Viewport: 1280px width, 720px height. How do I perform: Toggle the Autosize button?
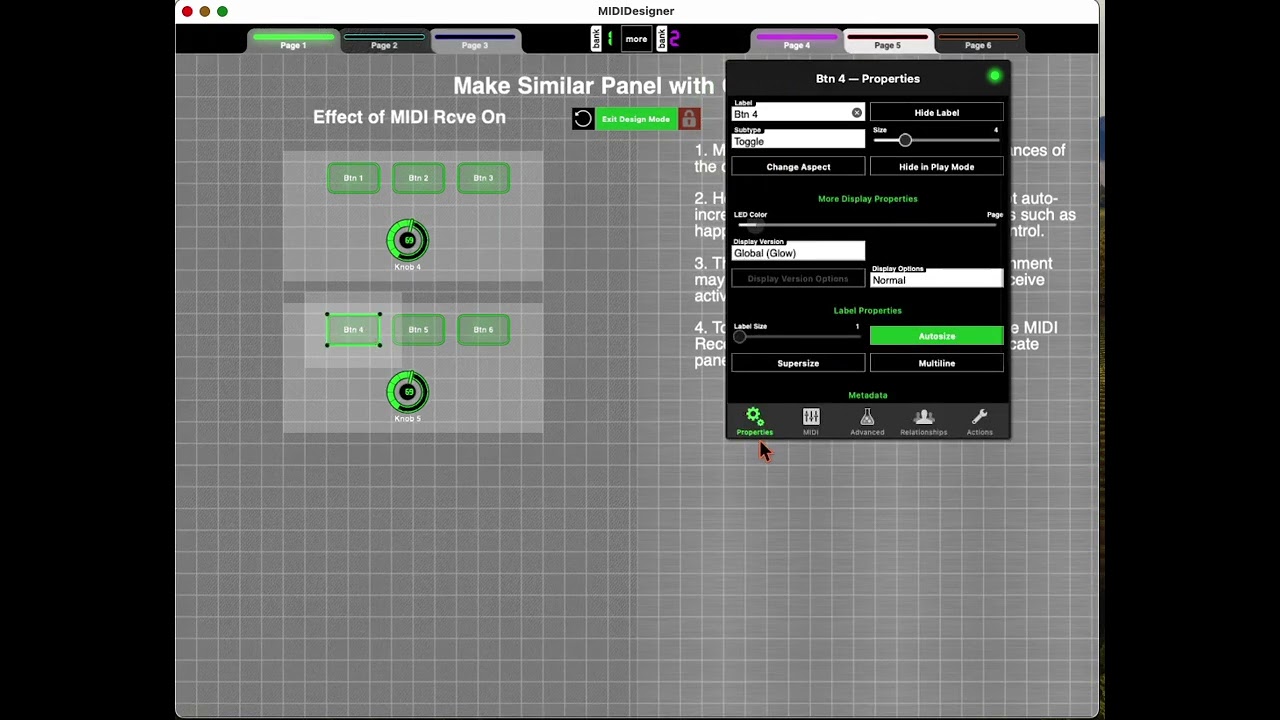click(937, 336)
